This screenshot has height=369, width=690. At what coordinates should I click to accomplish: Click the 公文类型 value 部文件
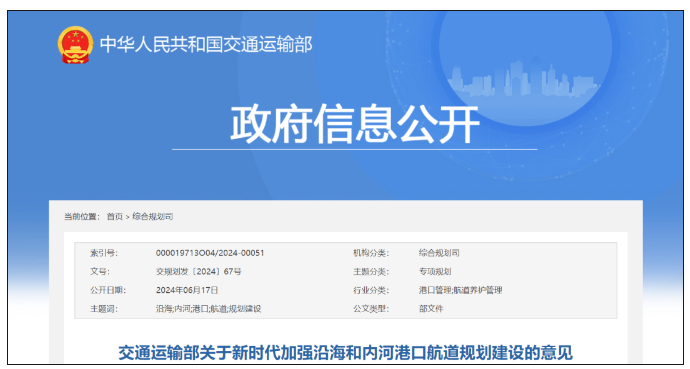(431, 309)
